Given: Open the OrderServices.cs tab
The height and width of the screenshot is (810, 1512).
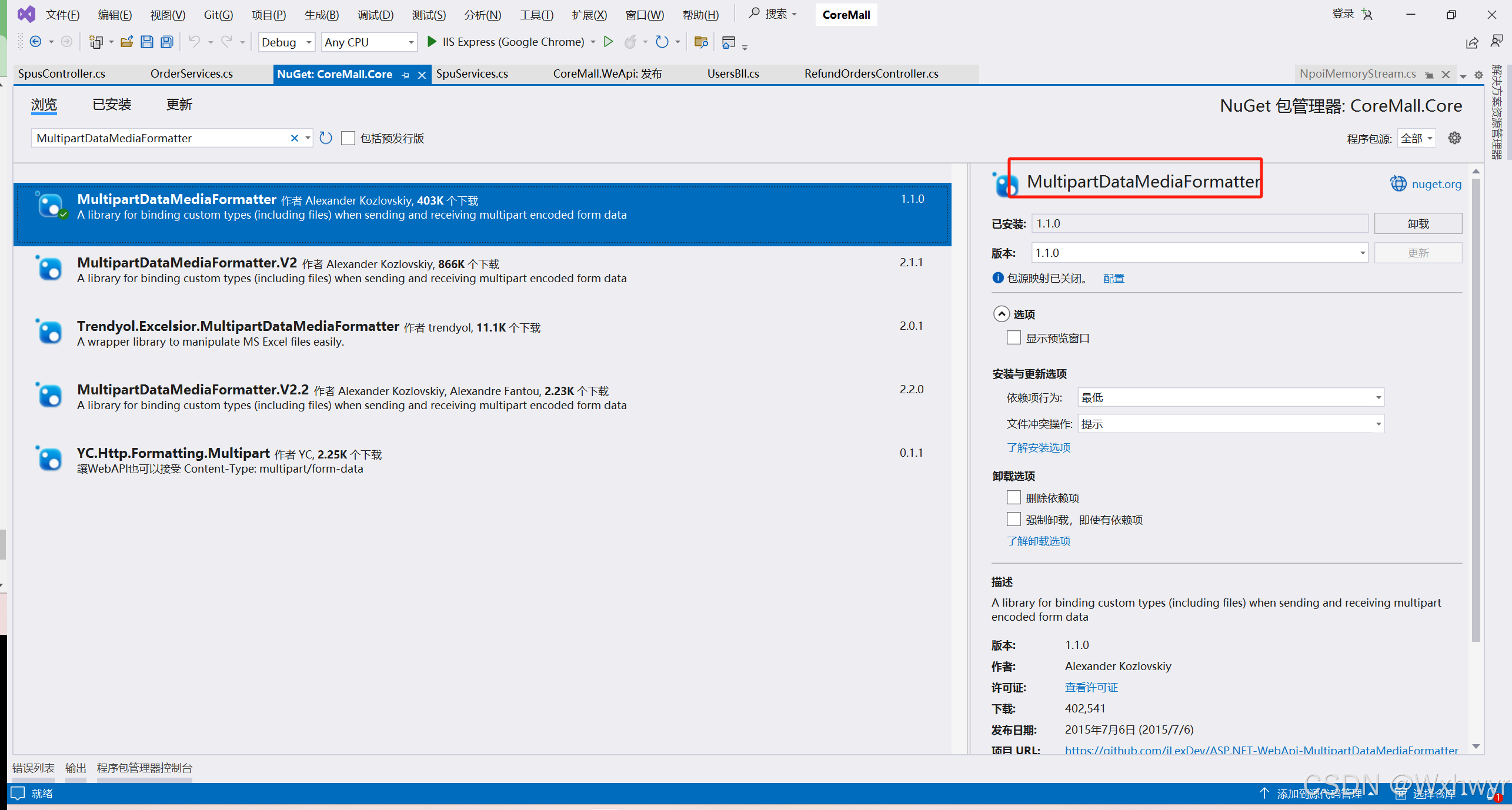Looking at the screenshot, I should [x=191, y=73].
